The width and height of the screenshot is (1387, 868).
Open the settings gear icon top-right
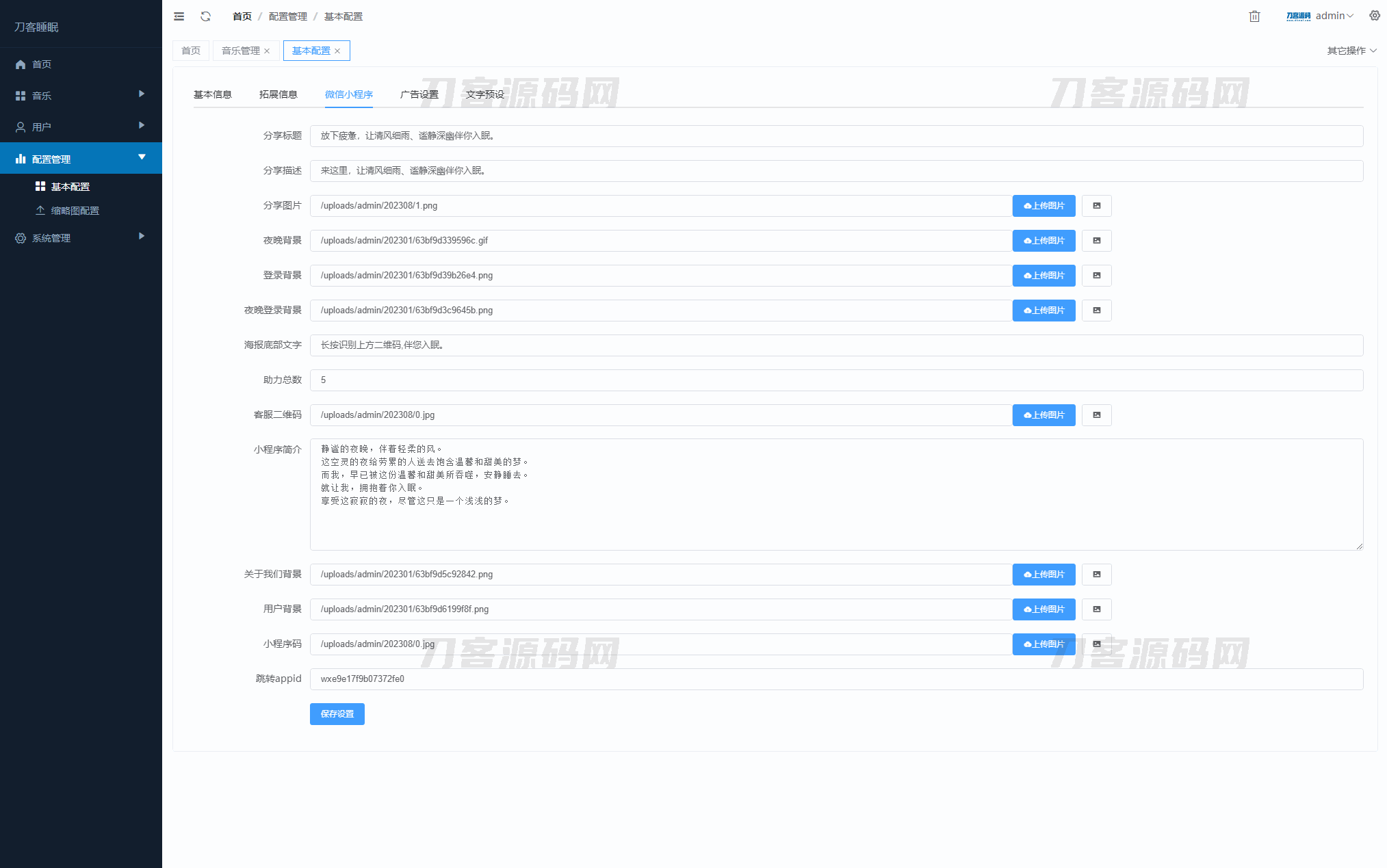pos(1374,16)
